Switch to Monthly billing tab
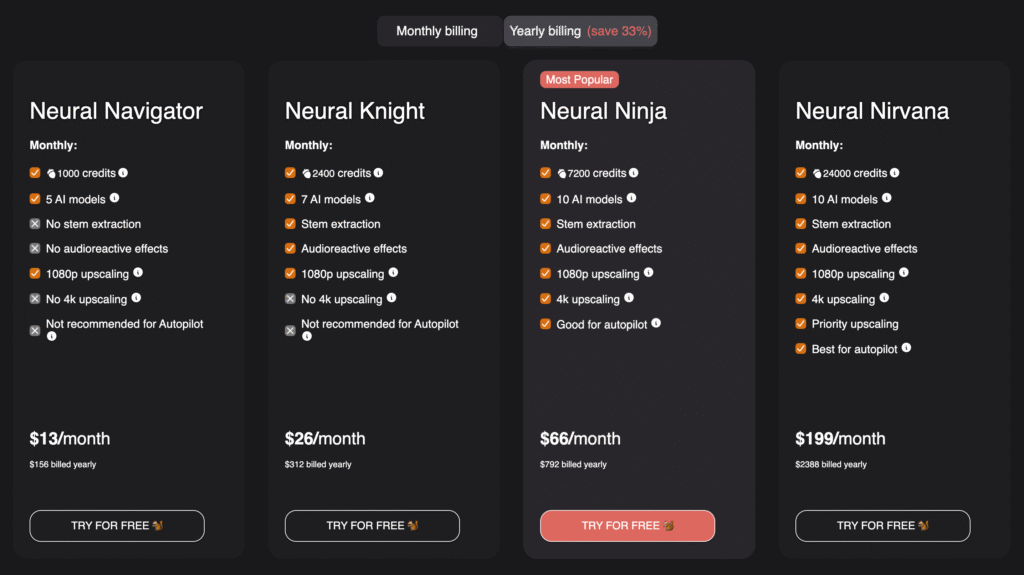 (x=437, y=31)
